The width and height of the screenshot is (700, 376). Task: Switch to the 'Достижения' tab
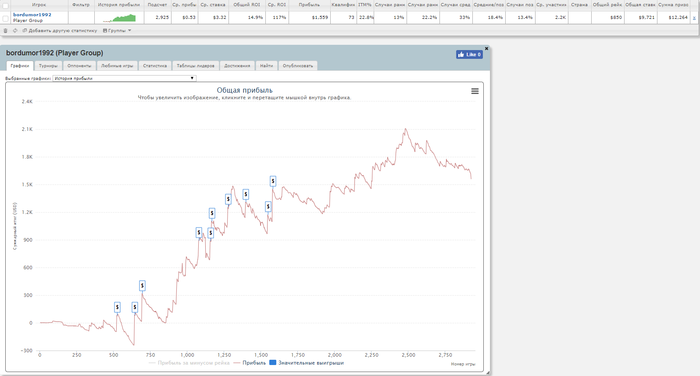point(237,66)
